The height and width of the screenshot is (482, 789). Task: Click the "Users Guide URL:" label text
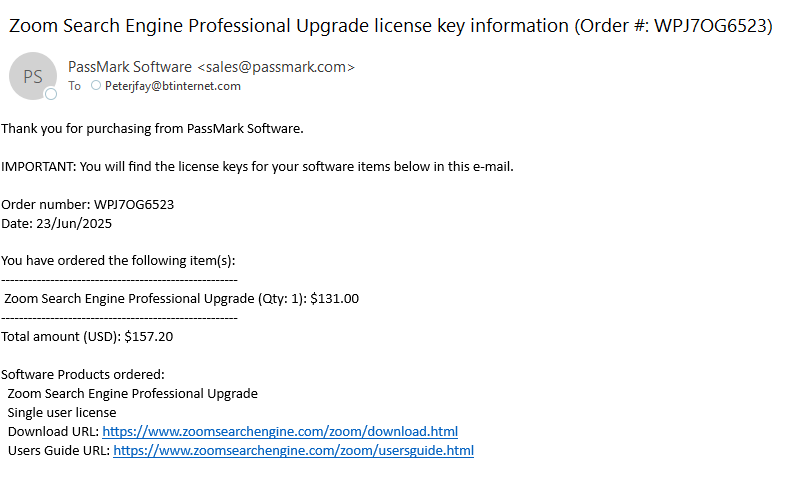pyautogui.click(x=59, y=451)
